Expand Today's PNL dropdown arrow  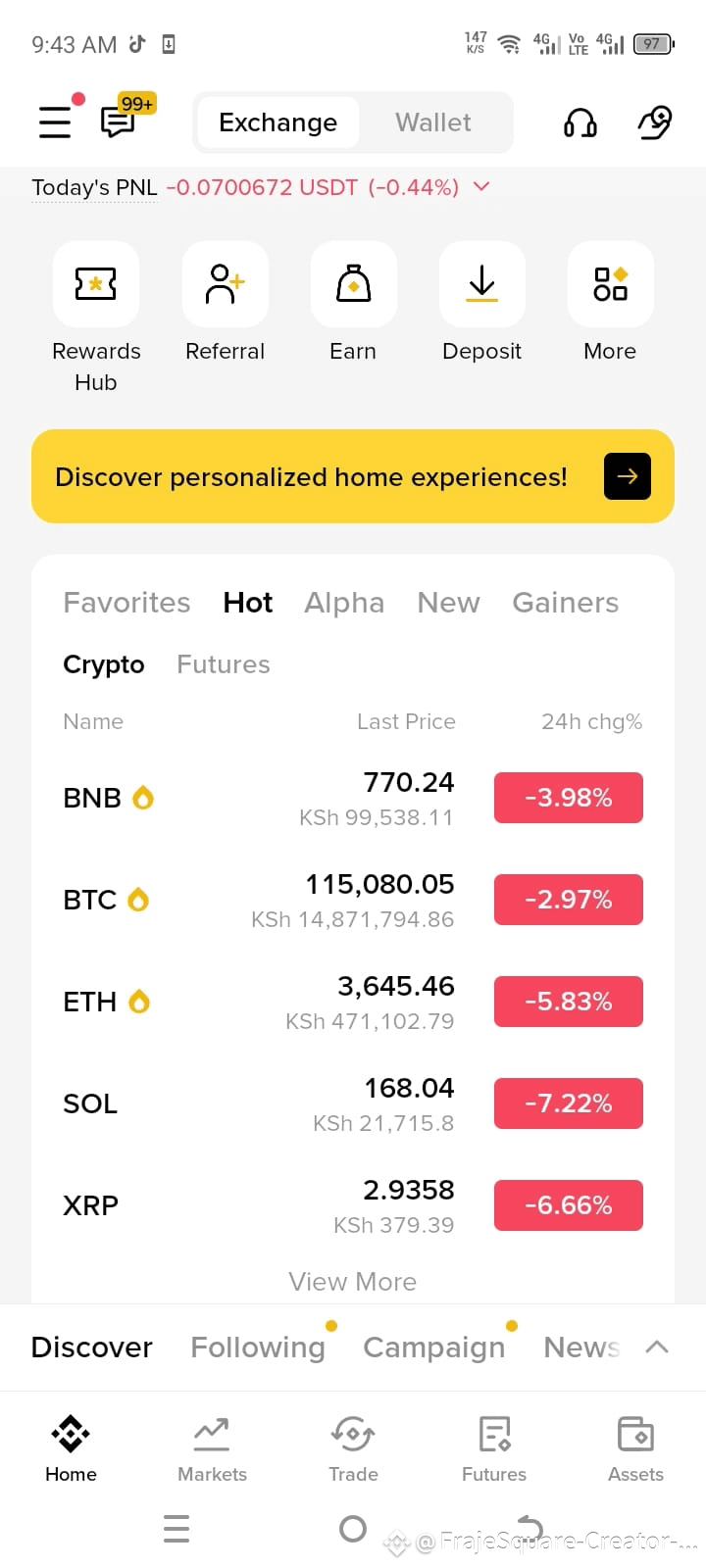[481, 186]
